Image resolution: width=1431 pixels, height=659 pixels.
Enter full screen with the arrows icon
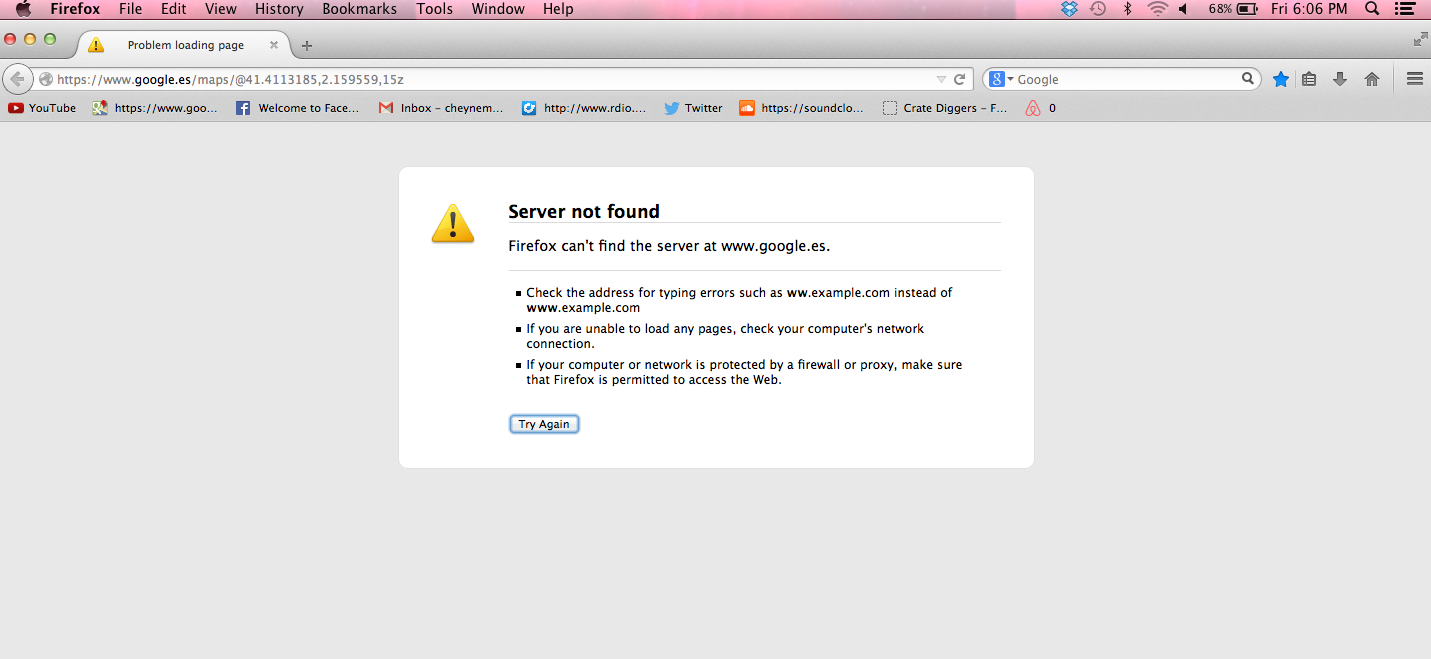[x=1420, y=39]
